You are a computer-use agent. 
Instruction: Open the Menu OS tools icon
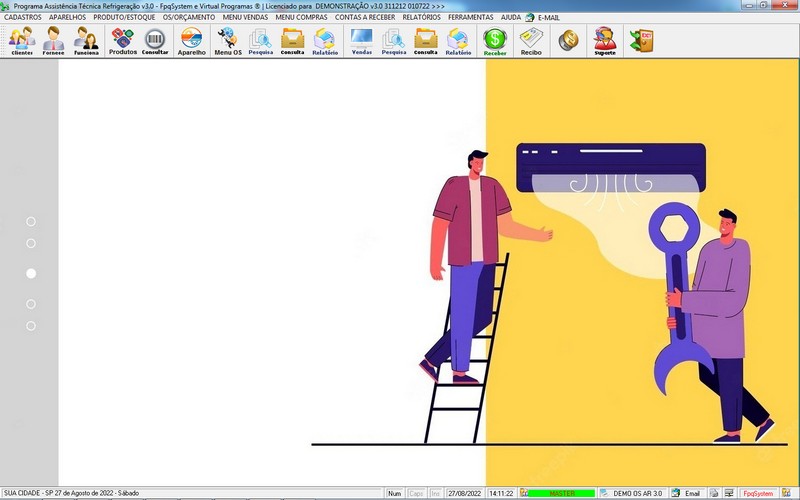point(228,41)
